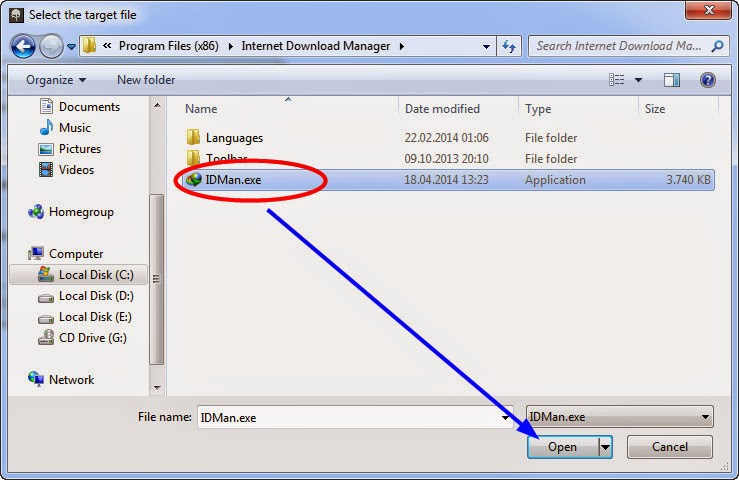The image size is (739, 480).
Task: Click Languages date 22.02.2014 01:06
Action: [446, 138]
